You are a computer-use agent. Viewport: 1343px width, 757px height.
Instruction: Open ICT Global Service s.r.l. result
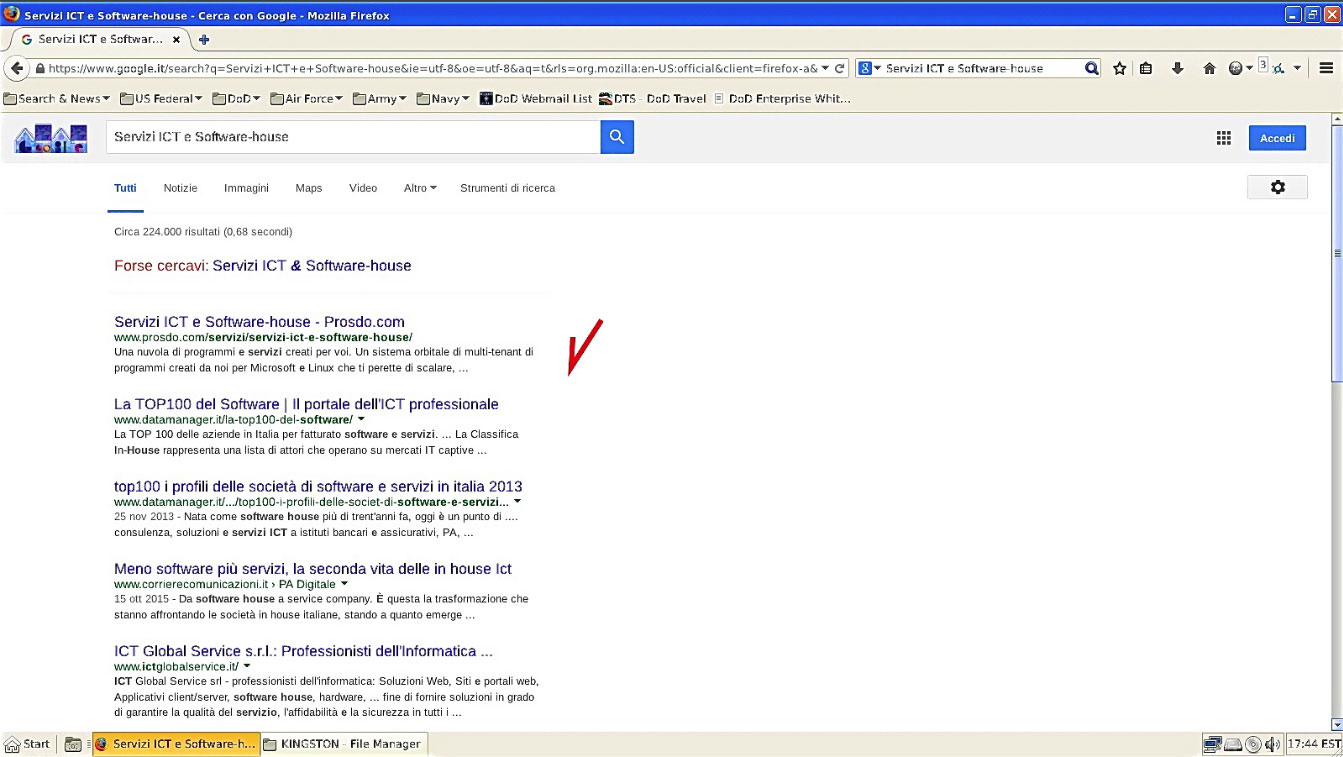[x=303, y=651]
